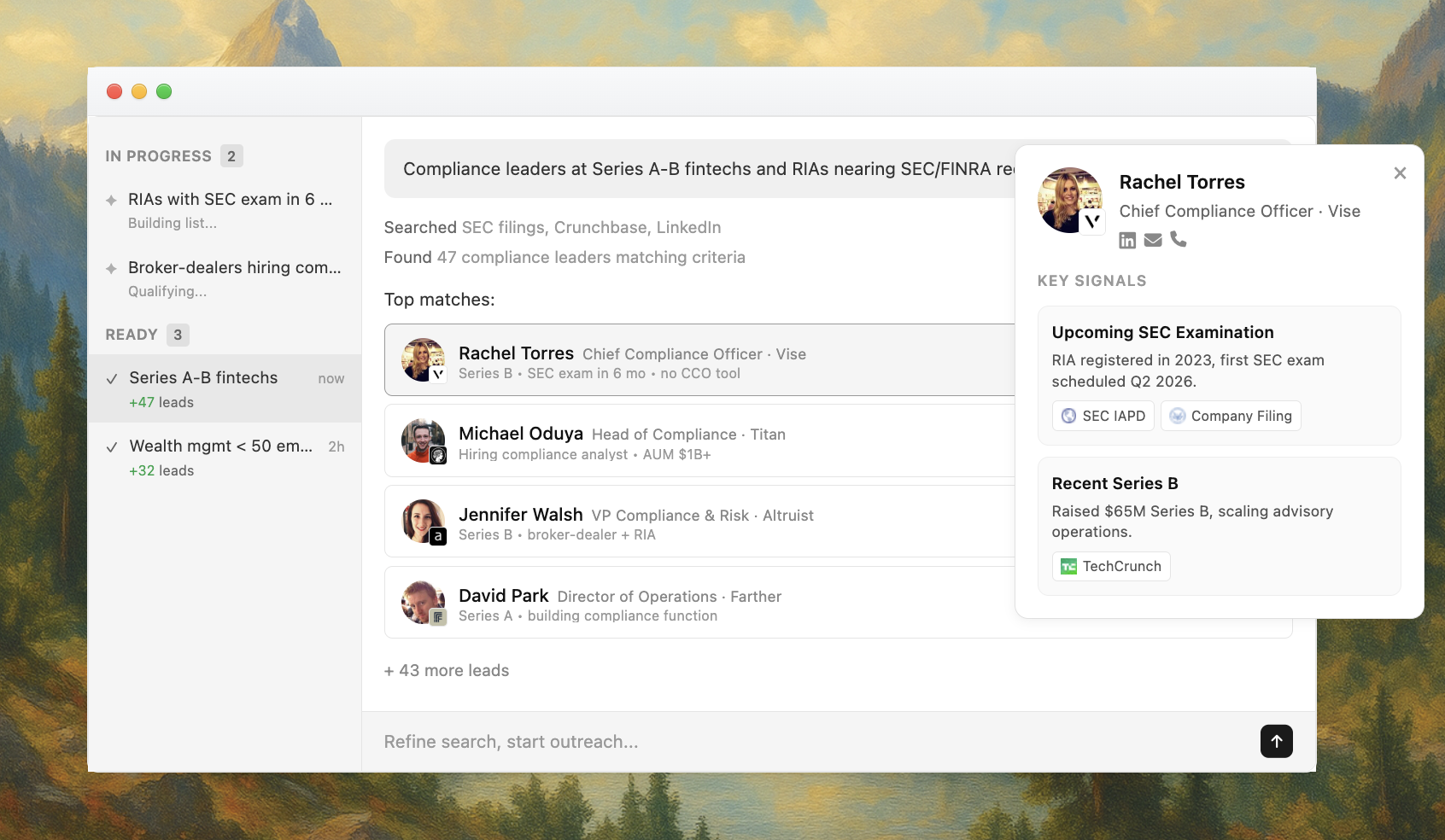Select the Series A-B fintechs list
Screen dimensions: 1445x840
coord(203,377)
